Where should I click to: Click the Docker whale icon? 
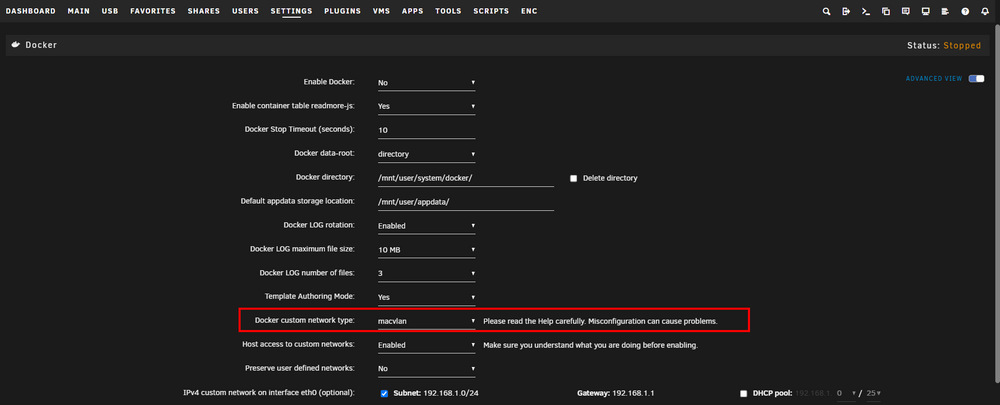(x=16, y=45)
